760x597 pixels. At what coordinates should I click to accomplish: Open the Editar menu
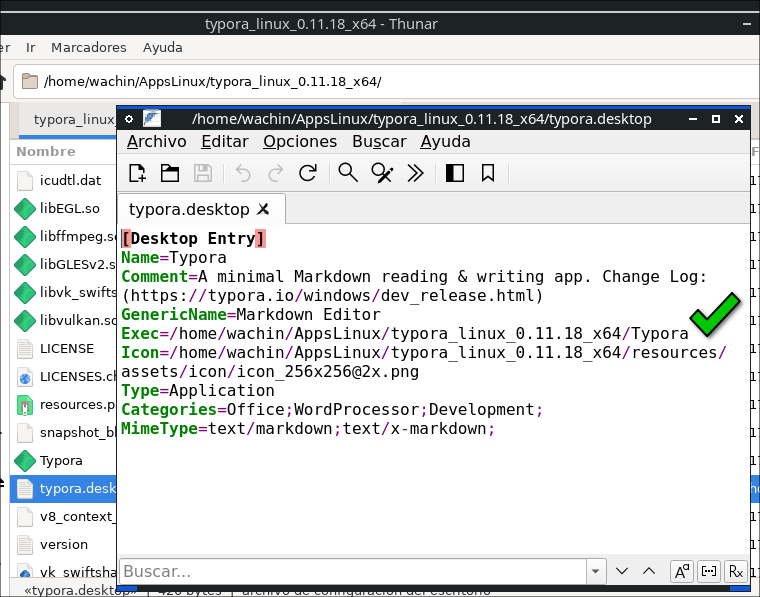click(x=225, y=141)
